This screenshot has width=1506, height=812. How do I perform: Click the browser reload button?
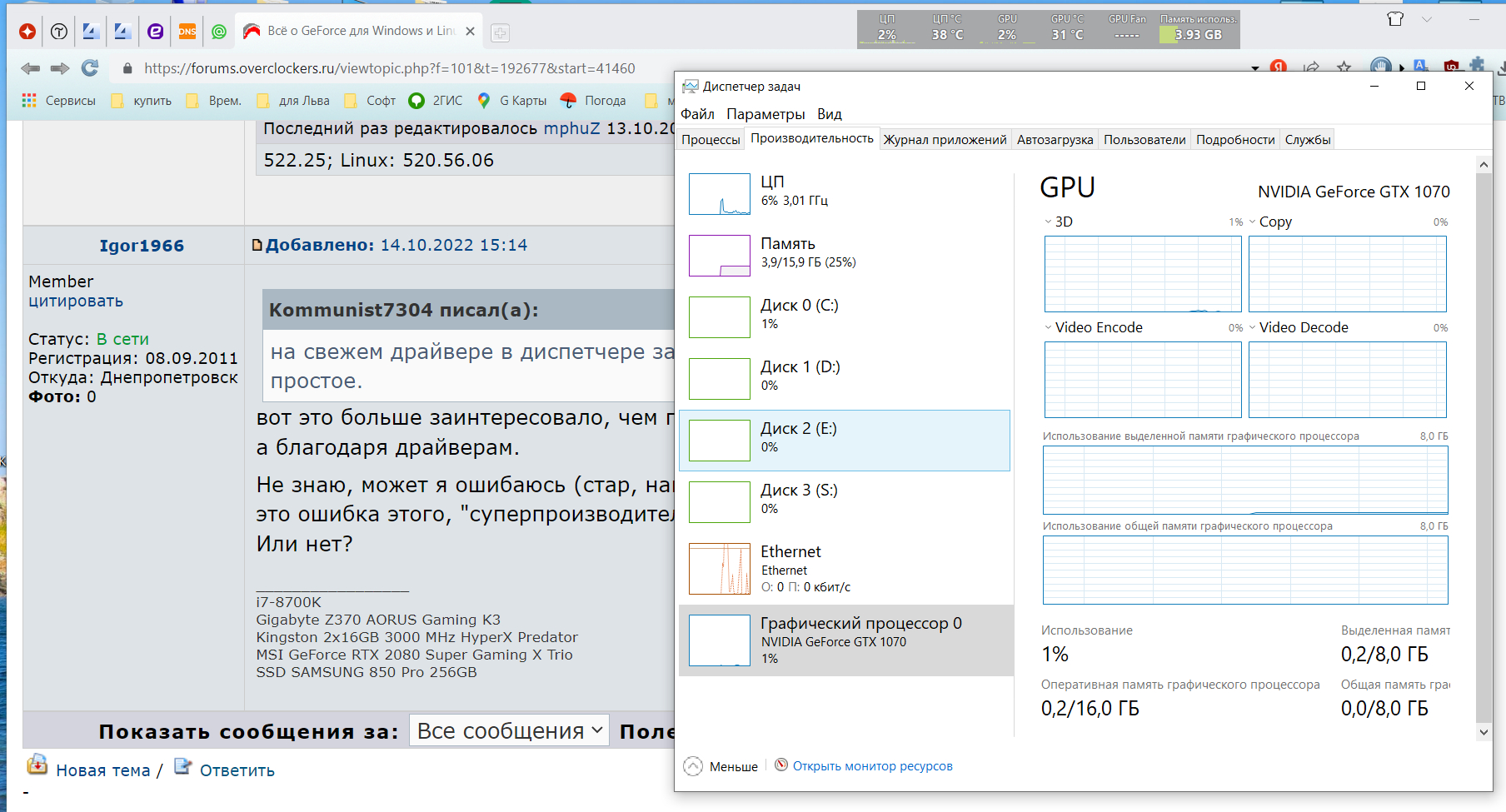point(90,68)
